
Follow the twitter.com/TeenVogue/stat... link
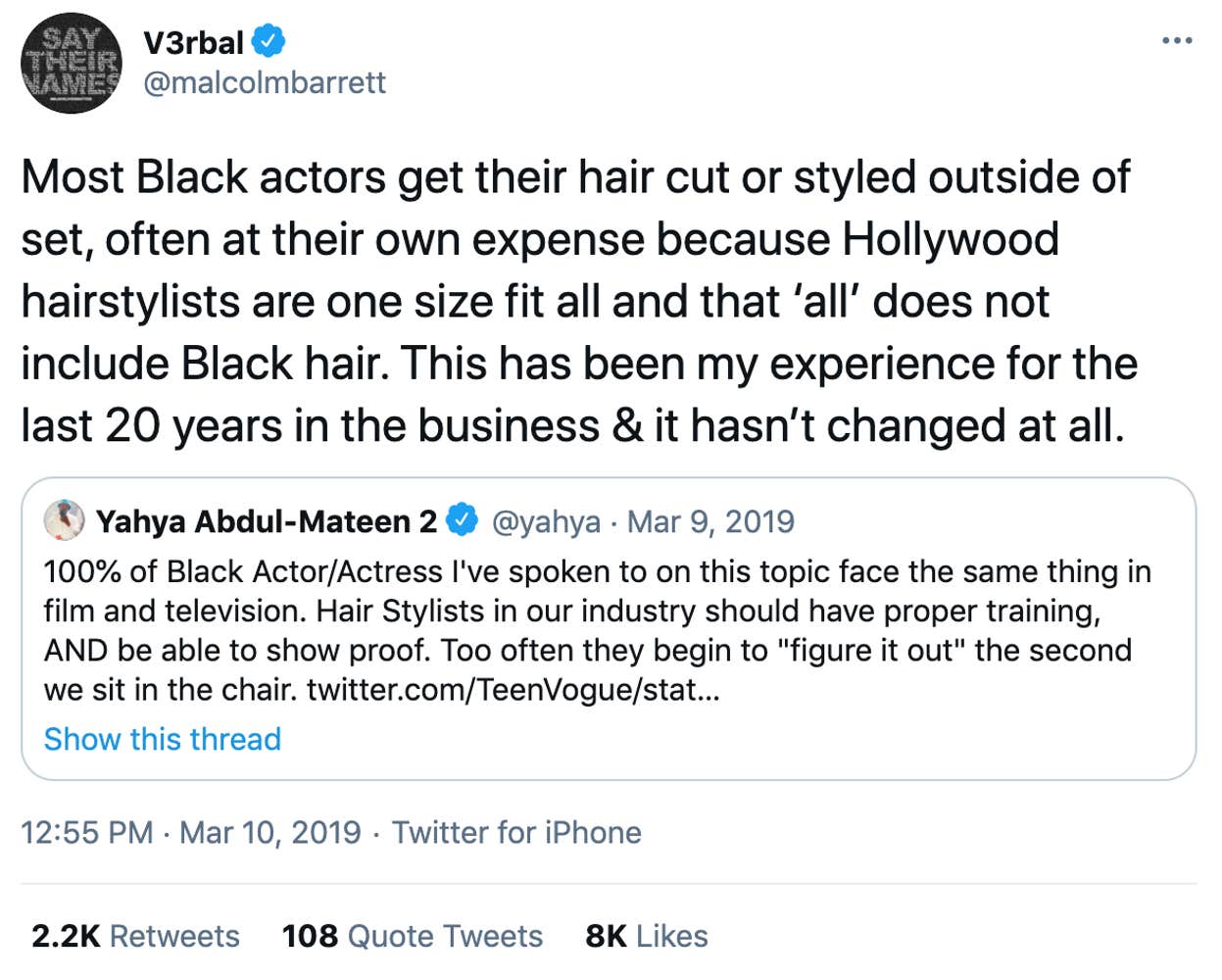[x=513, y=690]
